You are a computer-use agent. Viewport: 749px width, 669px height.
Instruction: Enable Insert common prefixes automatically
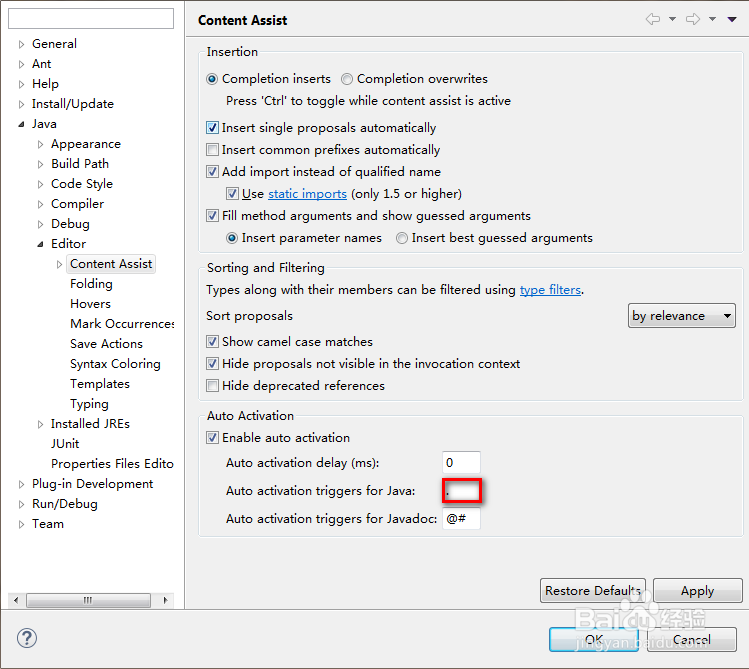(213, 150)
